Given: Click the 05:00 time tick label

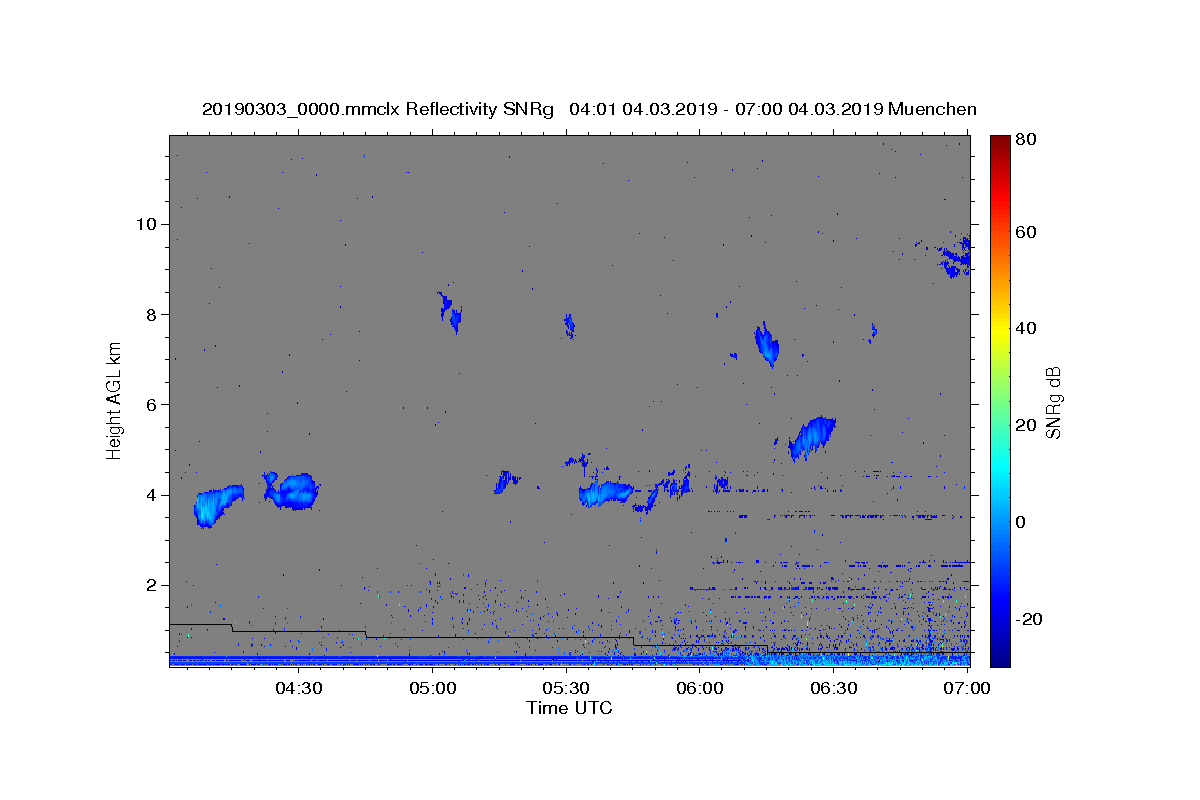Looking at the screenshot, I should [x=433, y=688].
